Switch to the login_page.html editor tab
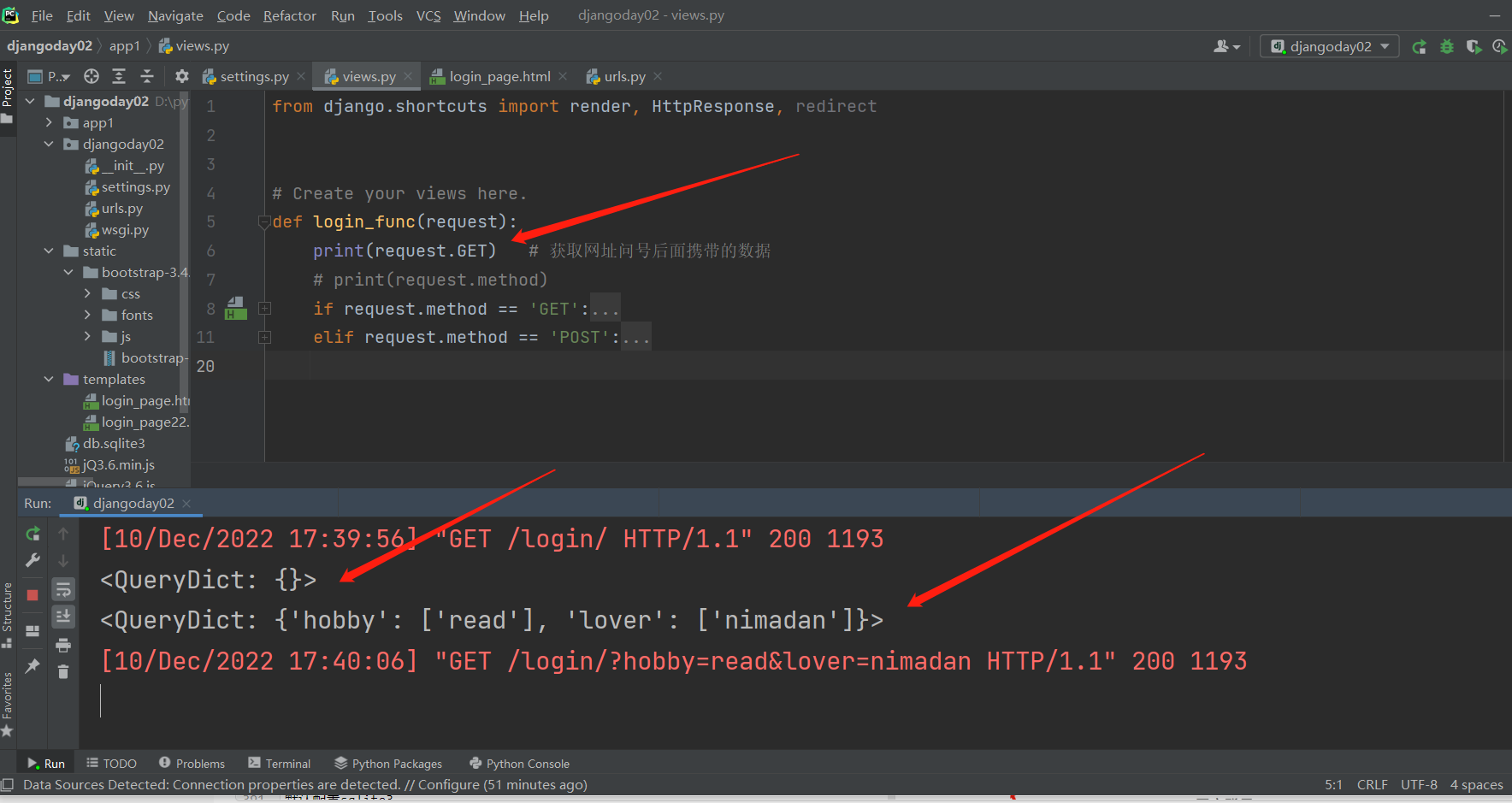 point(499,76)
